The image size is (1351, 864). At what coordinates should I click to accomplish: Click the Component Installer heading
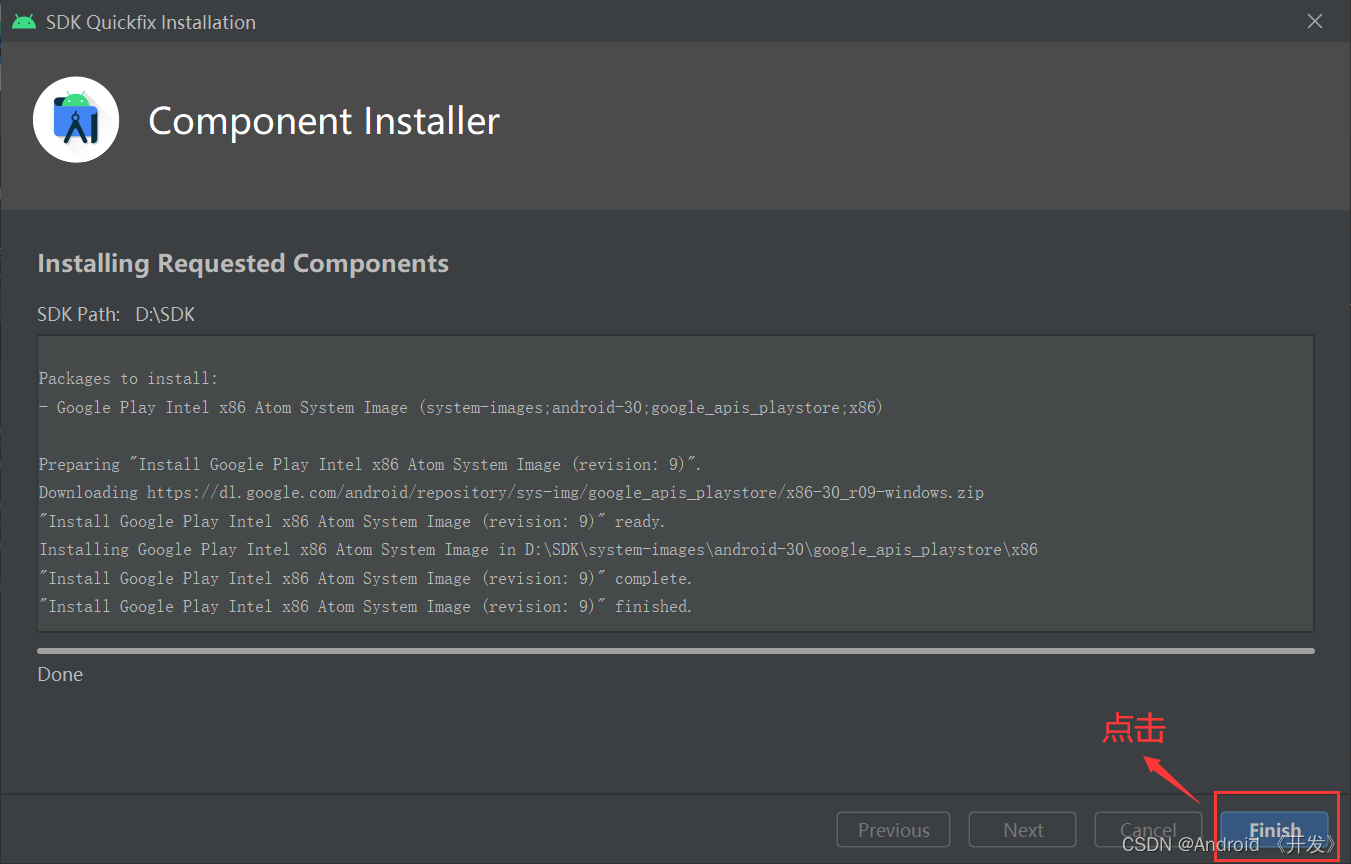click(324, 121)
